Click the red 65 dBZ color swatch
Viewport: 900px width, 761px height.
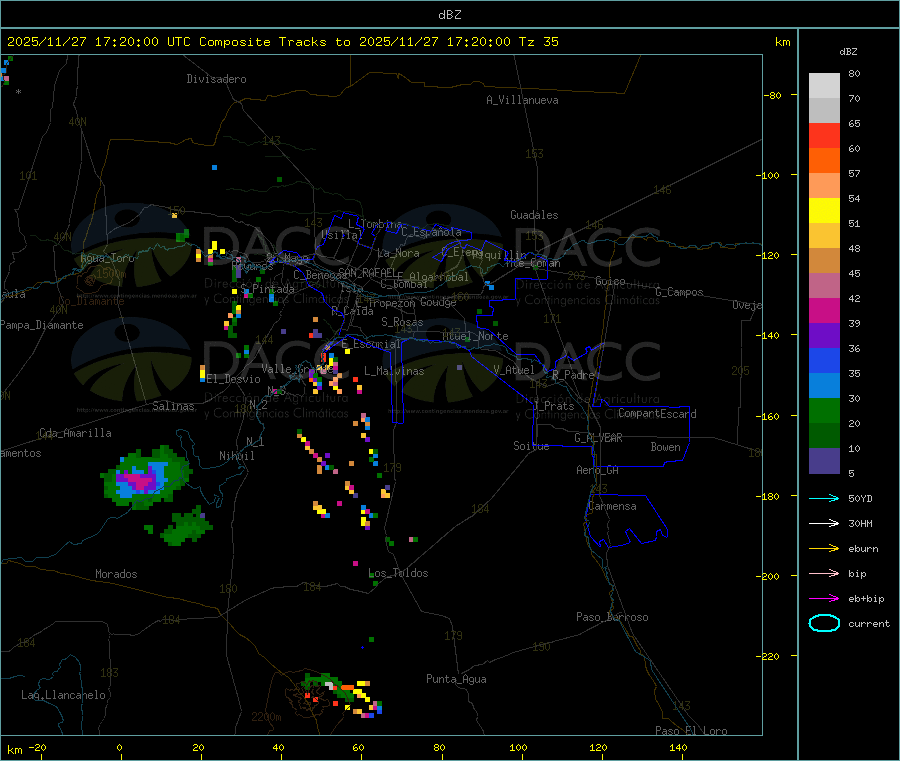pos(824,135)
